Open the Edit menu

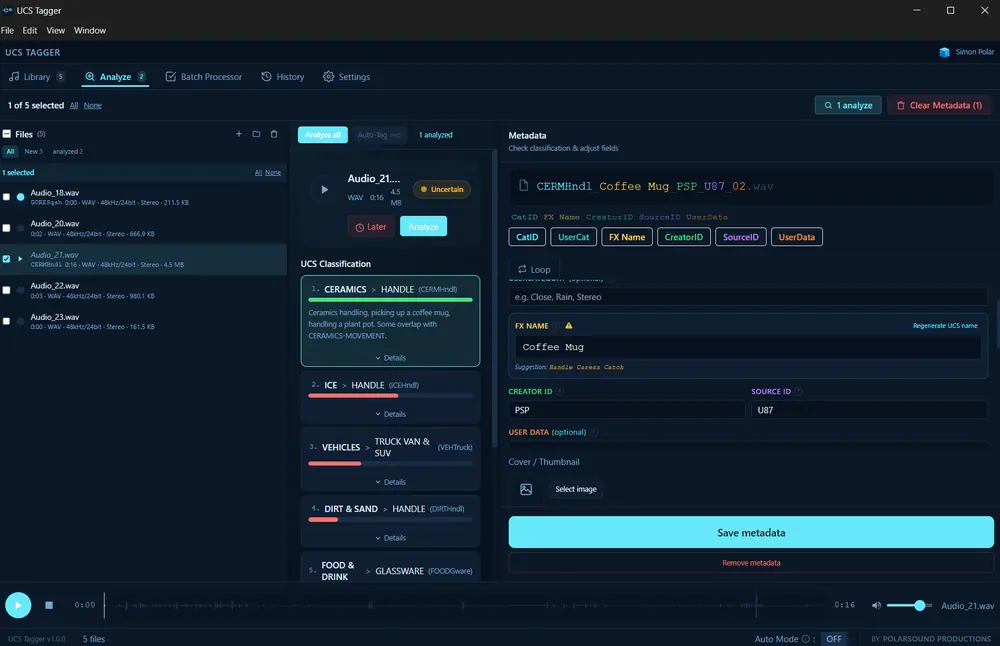point(29,31)
